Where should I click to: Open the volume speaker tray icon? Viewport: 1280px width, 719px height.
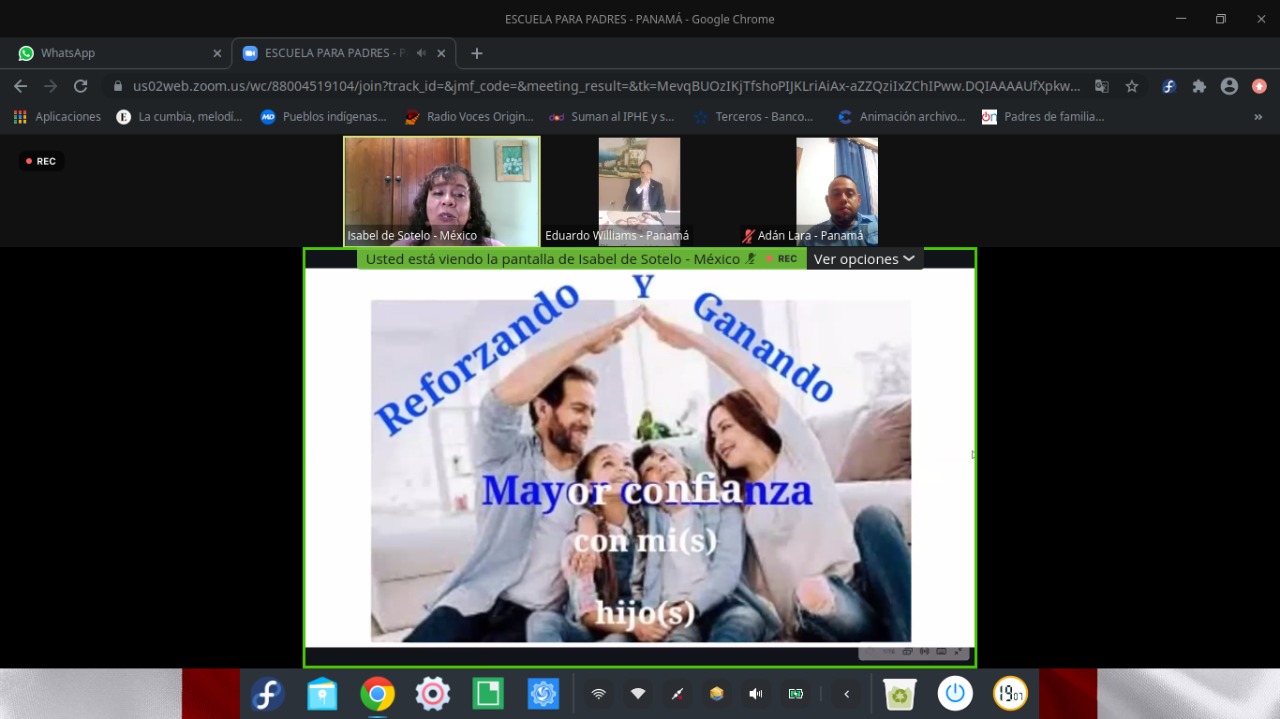pos(756,693)
